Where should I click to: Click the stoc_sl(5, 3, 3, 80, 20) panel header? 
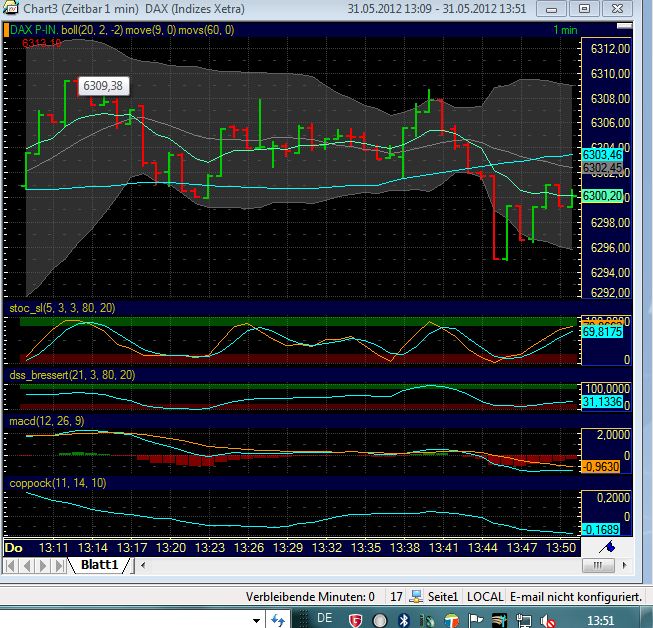pos(62,308)
